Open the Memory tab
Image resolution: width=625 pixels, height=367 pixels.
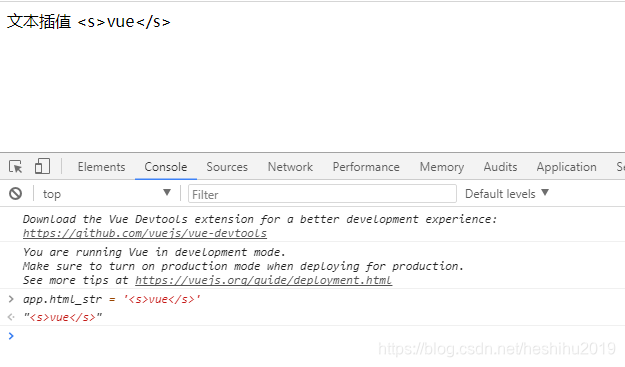coord(442,167)
